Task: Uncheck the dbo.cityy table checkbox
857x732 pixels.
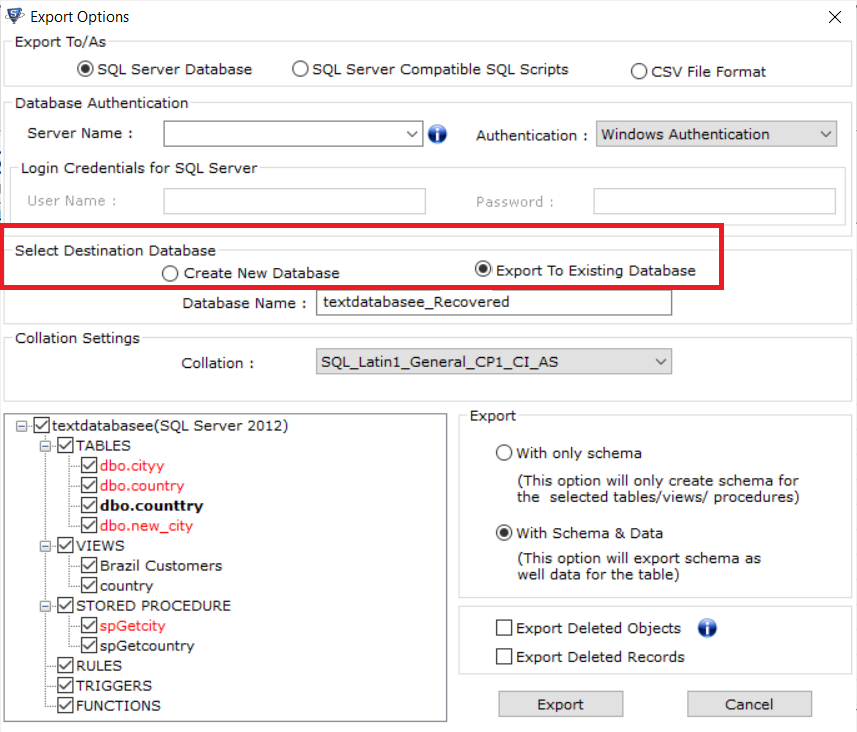Action: (89, 465)
